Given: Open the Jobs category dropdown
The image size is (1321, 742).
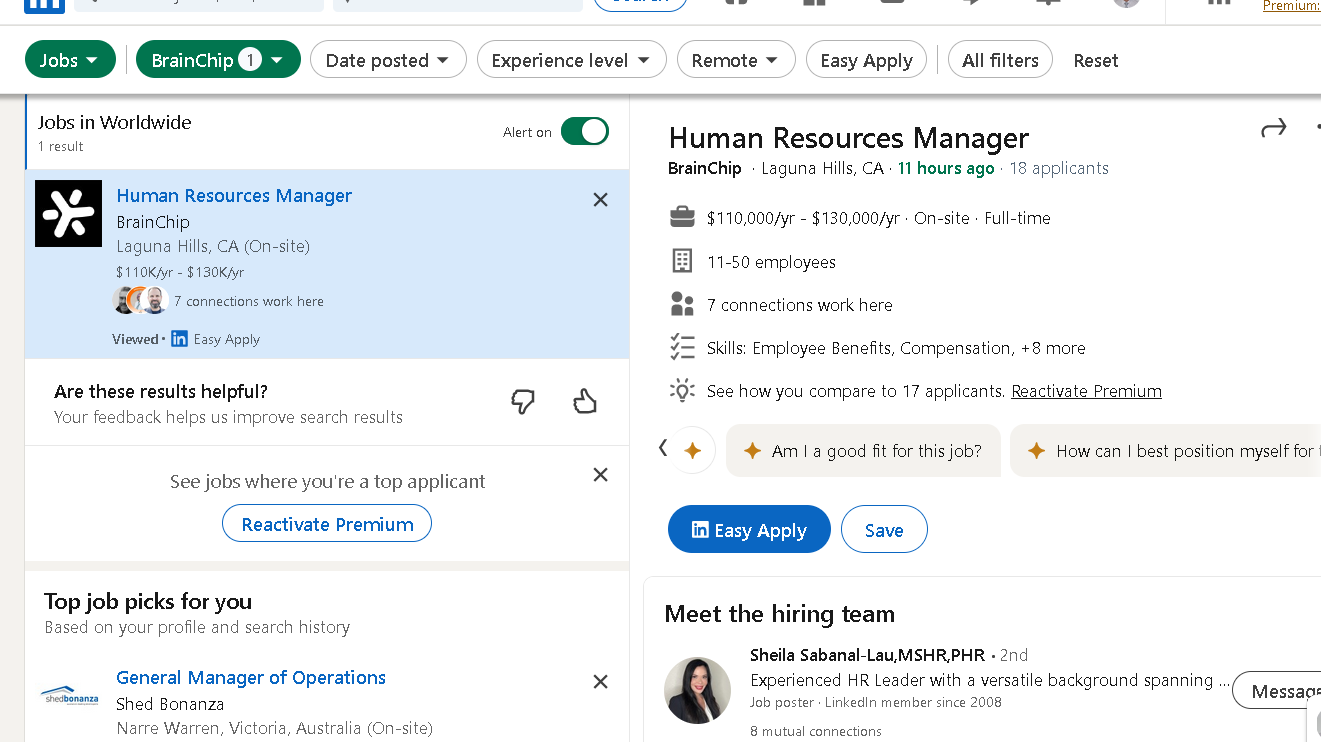Looking at the screenshot, I should pyautogui.click(x=70, y=60).
